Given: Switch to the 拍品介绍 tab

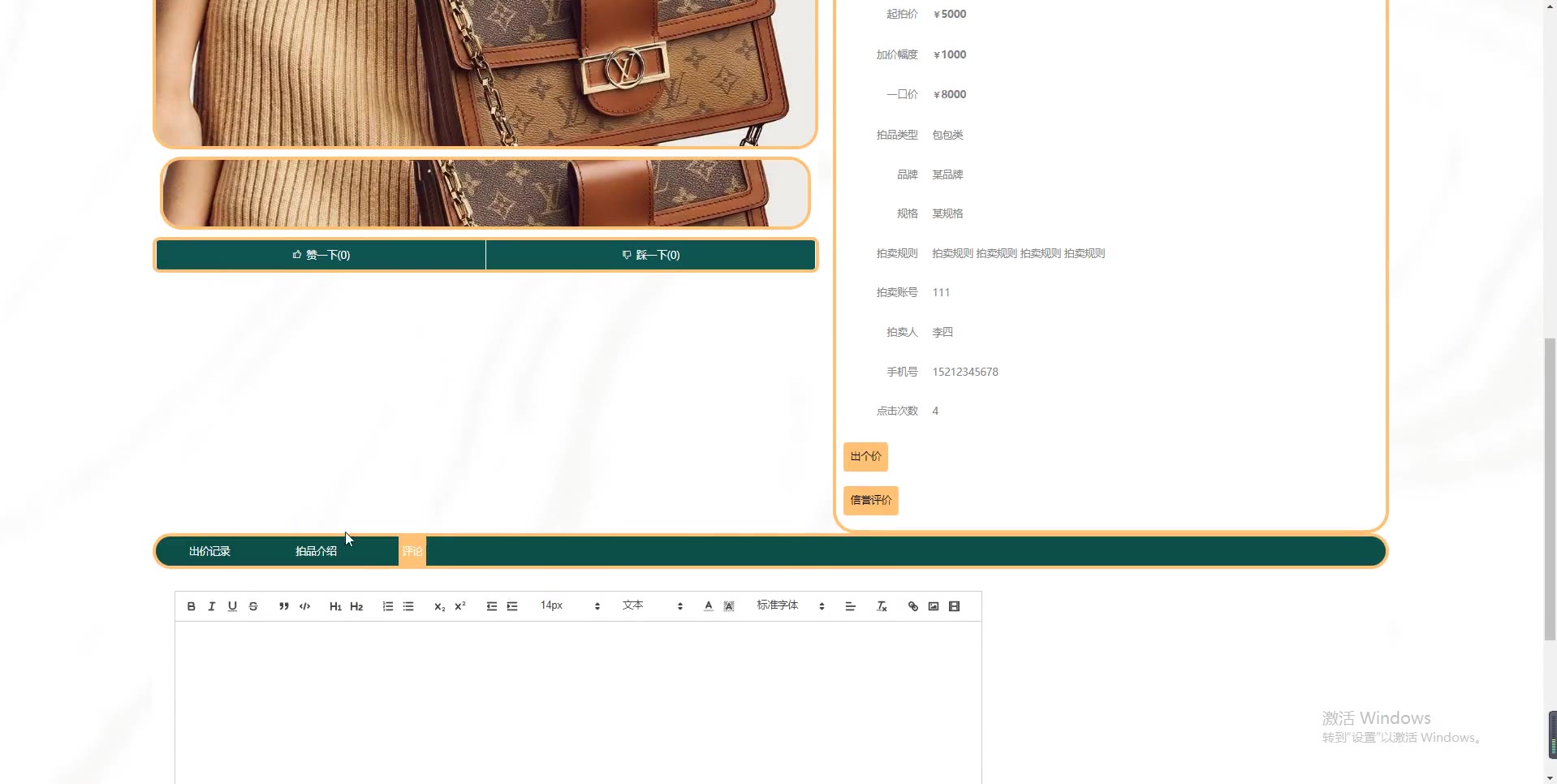Looking at the screenshot, I should click(x=316, y=551).
